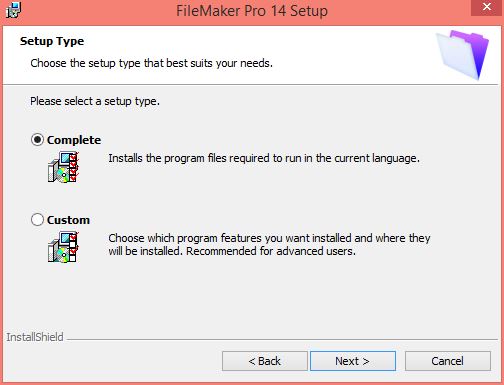Click the bold Complete label text
The height and width of the screenshot is (385, 504).
[x=74, y=140]
